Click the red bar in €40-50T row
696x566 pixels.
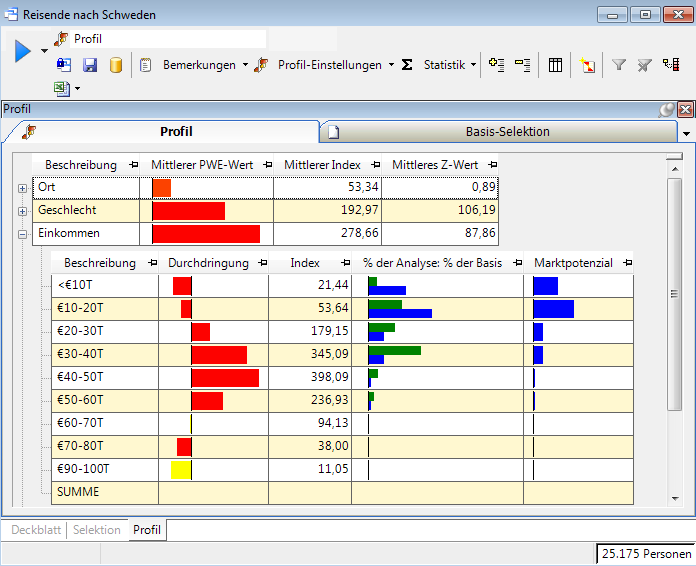tap(225, 377)
